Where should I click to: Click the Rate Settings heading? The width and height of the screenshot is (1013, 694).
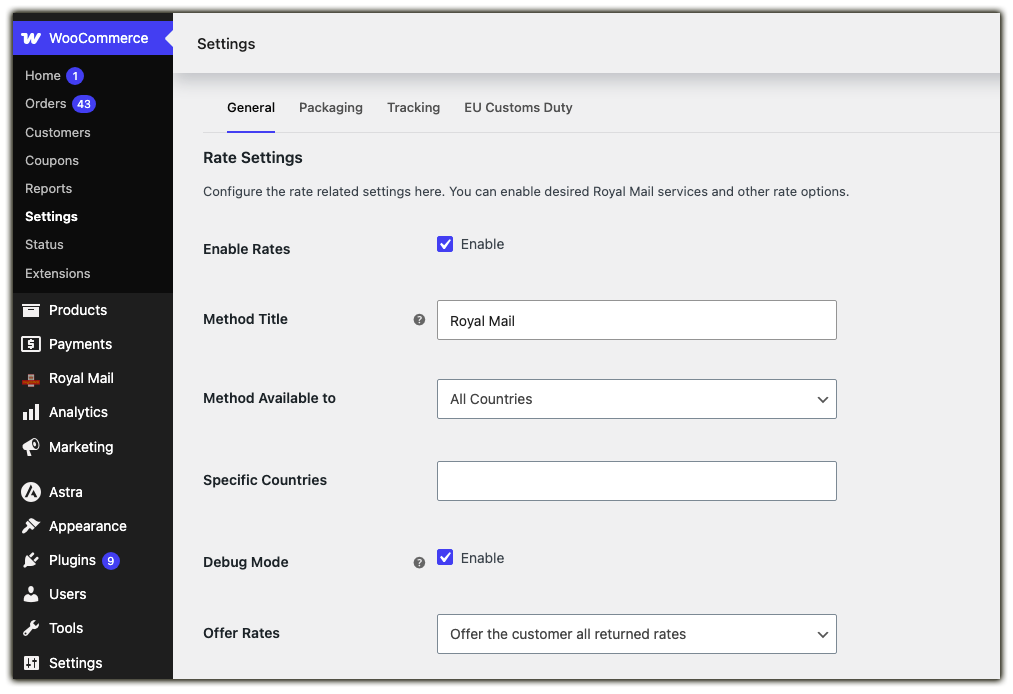tap(253, 158)
